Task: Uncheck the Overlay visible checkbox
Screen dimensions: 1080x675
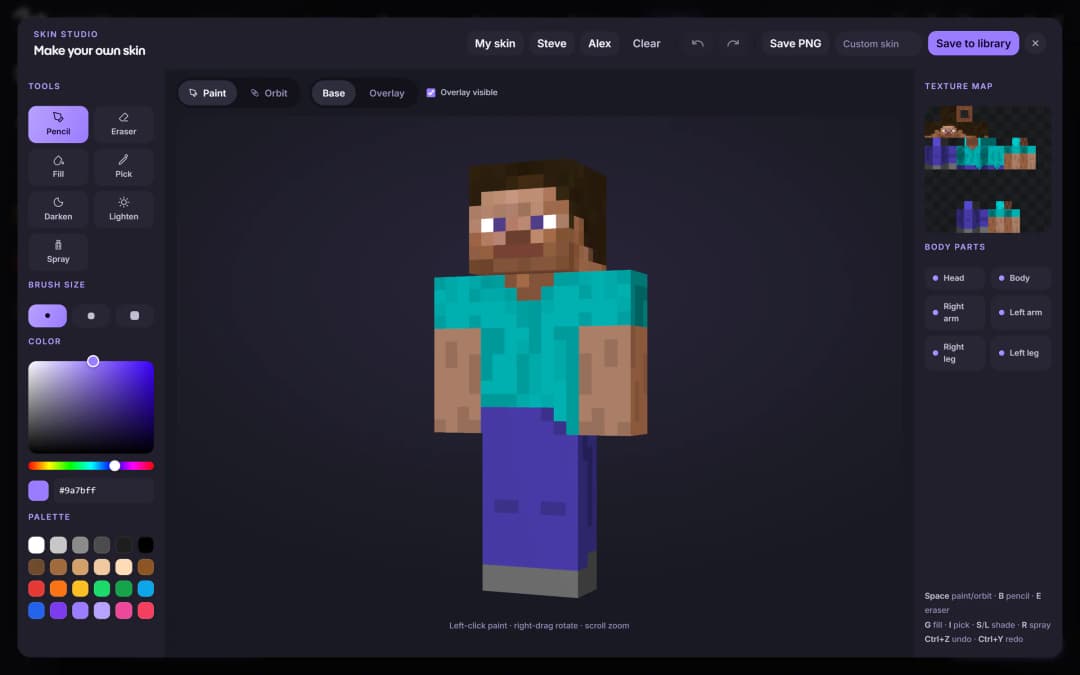Action: click(430, 92)
